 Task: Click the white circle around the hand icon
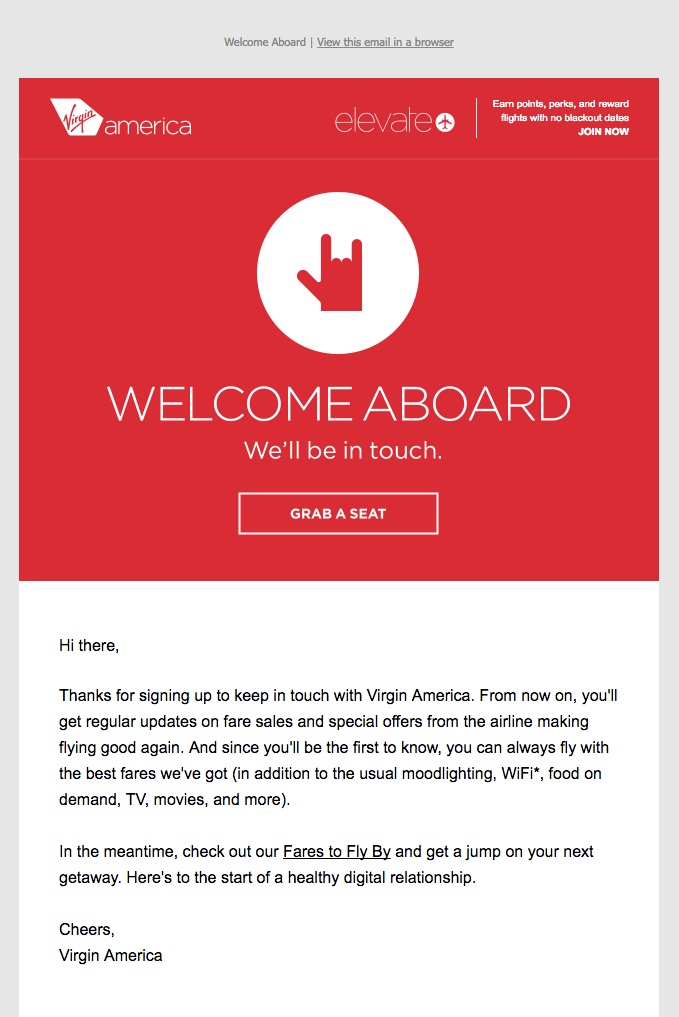[x=338, y=273]
